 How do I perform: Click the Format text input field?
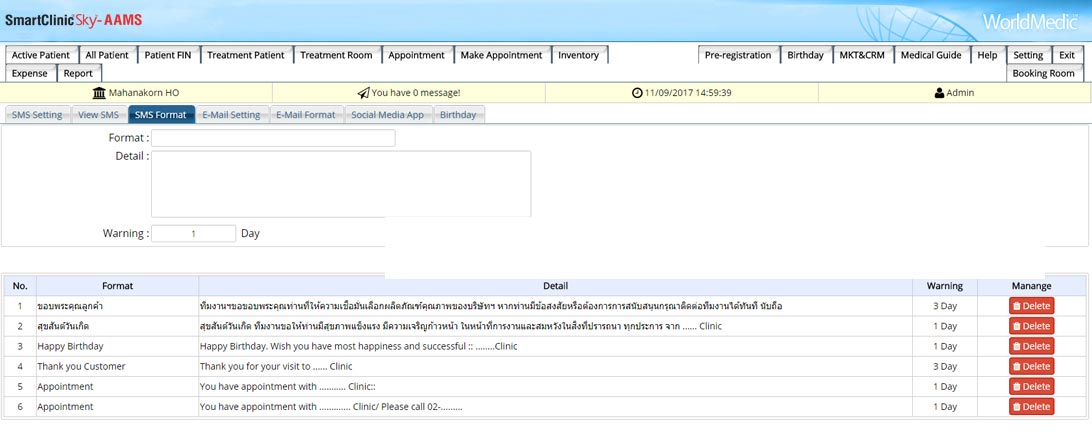click(x=273, y=138)
